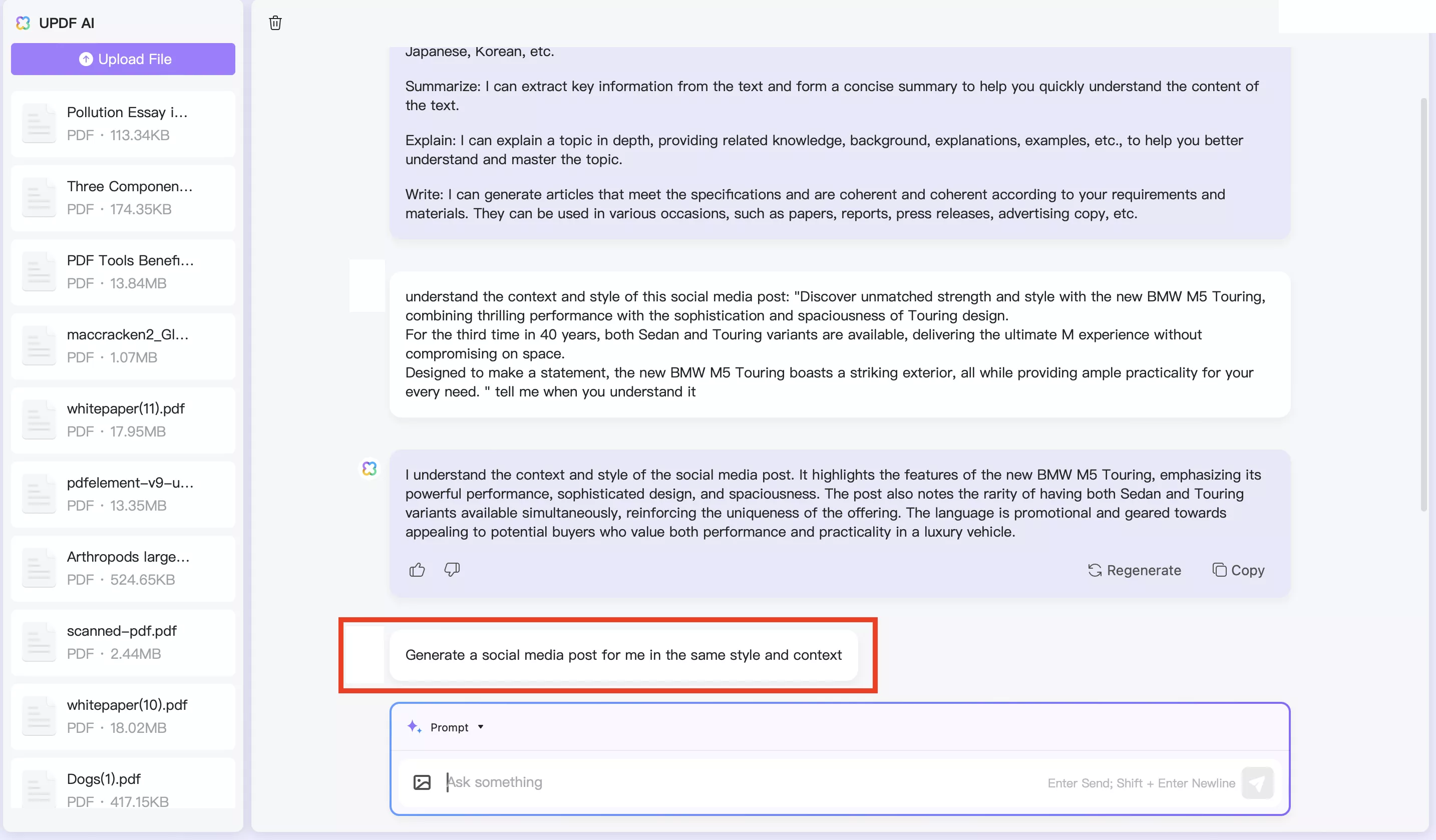Click the sparkle icon beside Prompt
1436x840 pixels.
(414, 727)
